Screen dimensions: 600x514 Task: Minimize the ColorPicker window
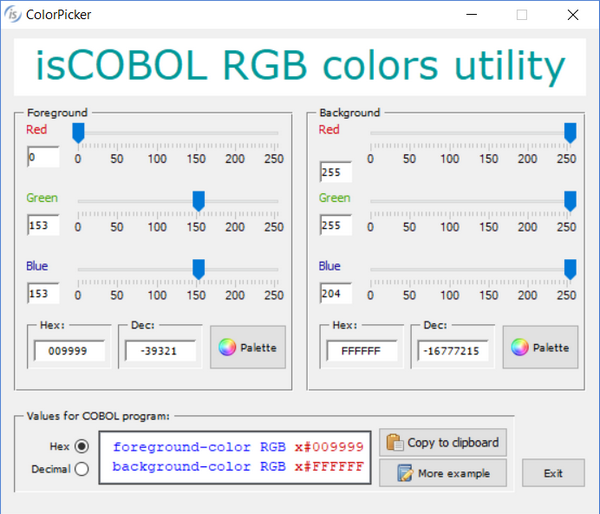pos(471,15)
